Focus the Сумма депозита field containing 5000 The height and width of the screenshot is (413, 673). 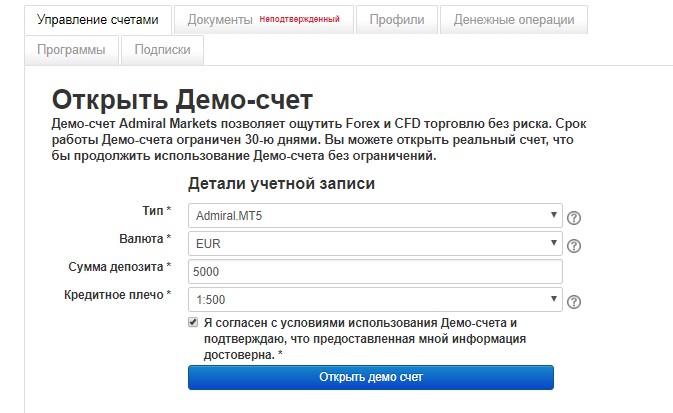(x=375, y=271)
